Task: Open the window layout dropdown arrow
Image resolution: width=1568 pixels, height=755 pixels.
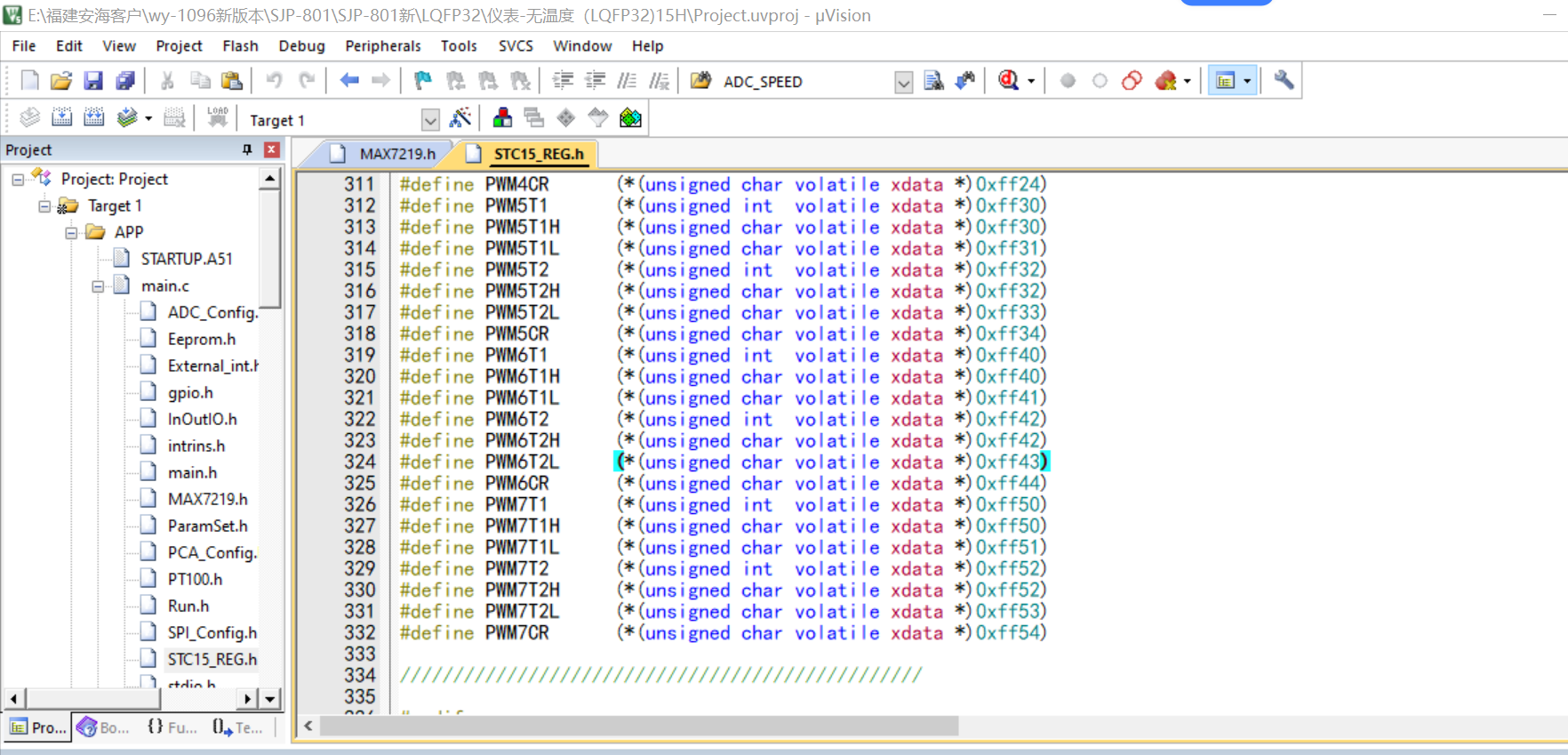Action: [1247, 81]
